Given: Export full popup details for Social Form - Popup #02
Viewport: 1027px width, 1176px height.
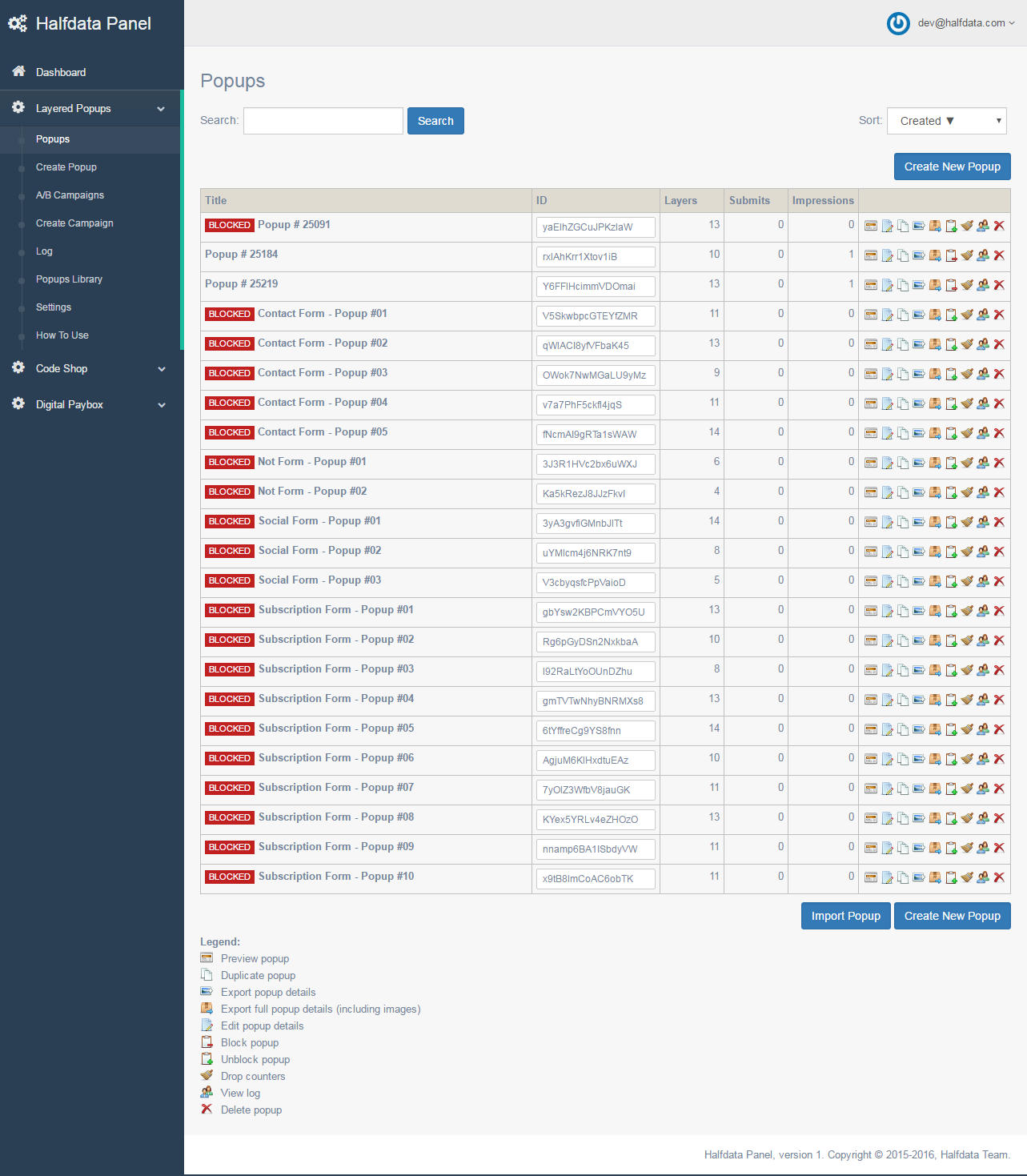Looking at the screenshot, I should pyautogui.click(x=935, y=552).
